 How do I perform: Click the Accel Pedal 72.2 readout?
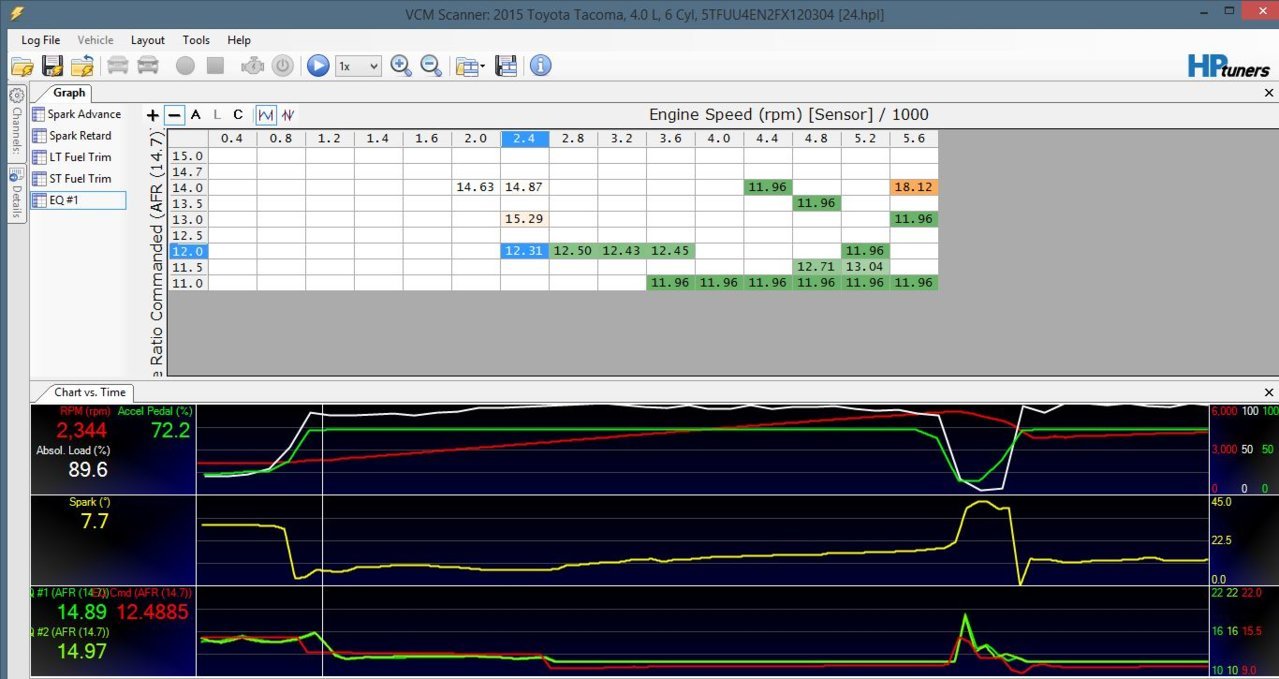171,430
